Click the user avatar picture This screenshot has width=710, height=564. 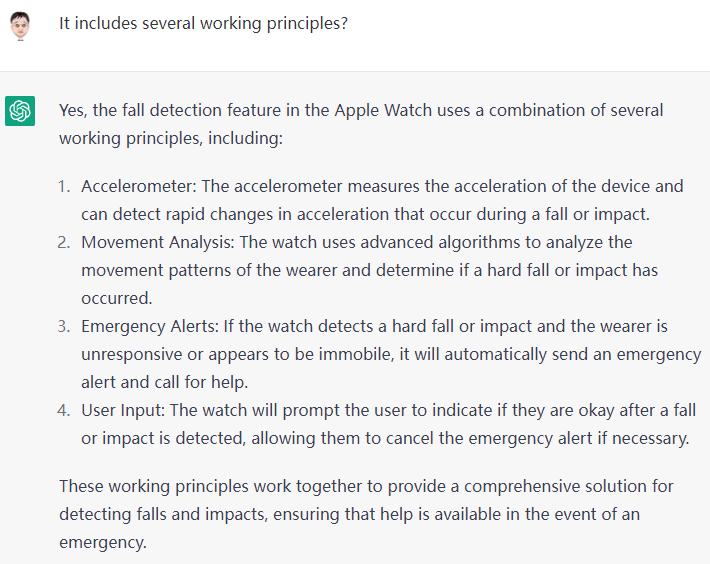pos(20,25)
